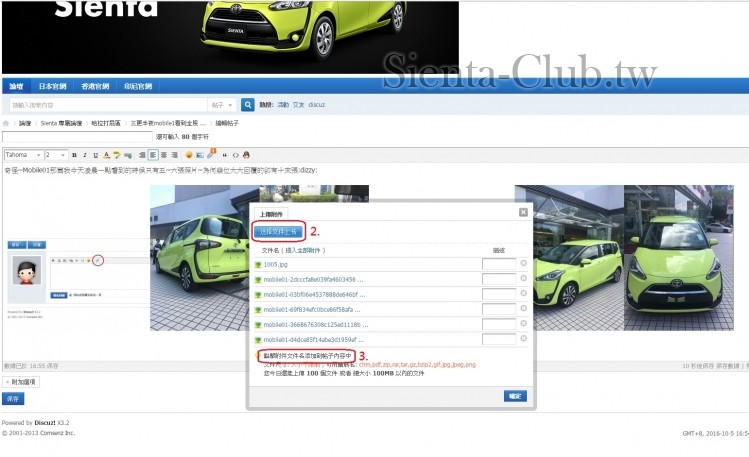Viewport: 749px width, 457px height.
Task: Click the post title input field
Action: (x=77, y=137)
